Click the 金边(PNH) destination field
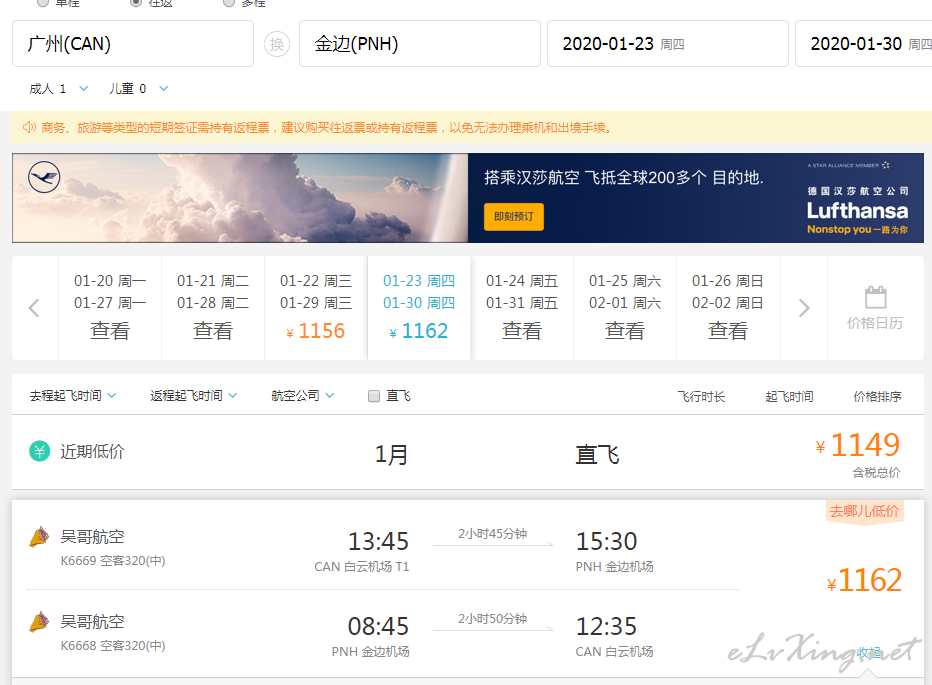The height and width of the screenshot is (685, 932). [420, 44]
